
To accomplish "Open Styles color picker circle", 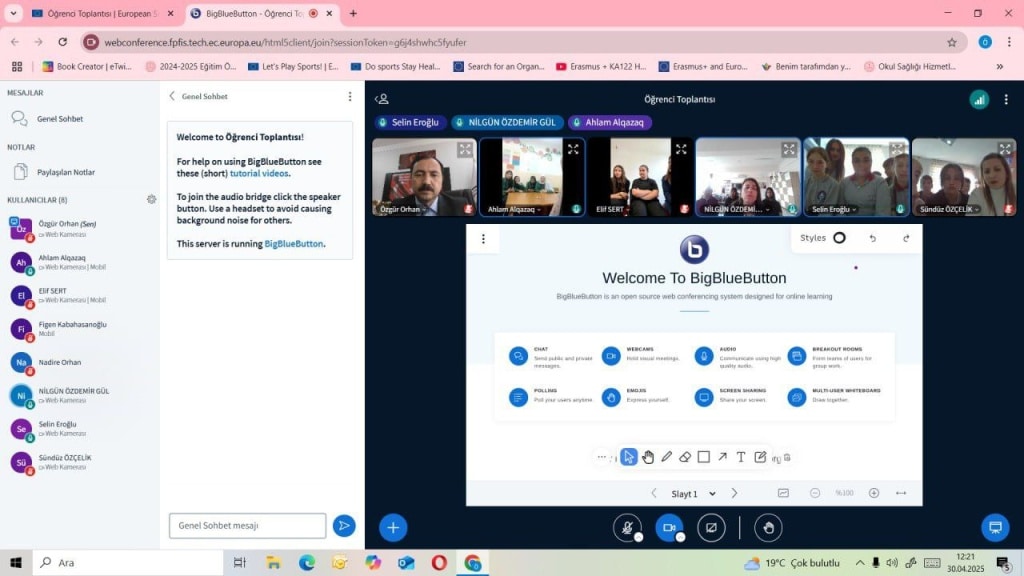I will point(839,238).
